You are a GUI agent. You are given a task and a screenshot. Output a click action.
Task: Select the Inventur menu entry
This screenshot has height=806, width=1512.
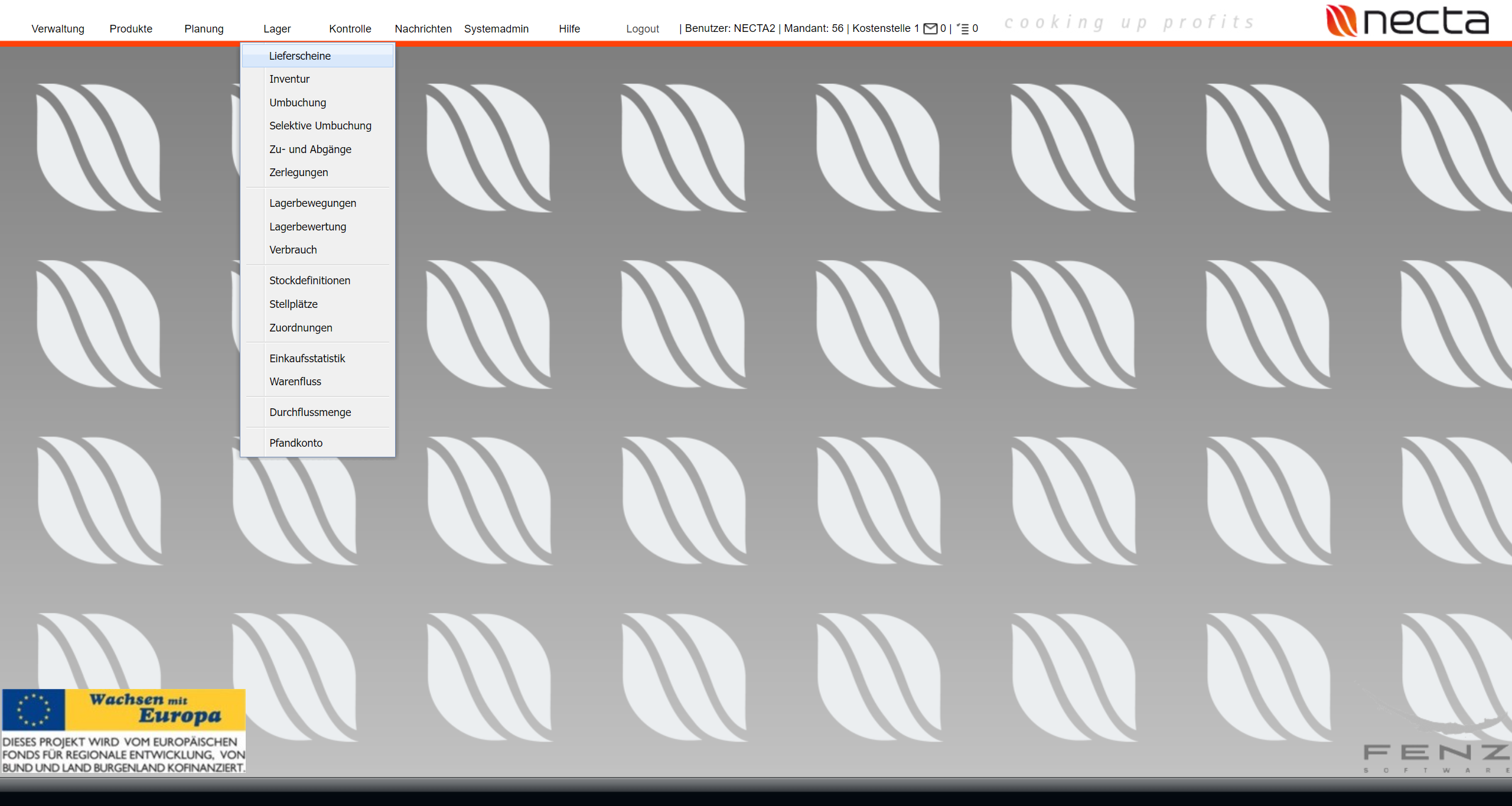289,79
